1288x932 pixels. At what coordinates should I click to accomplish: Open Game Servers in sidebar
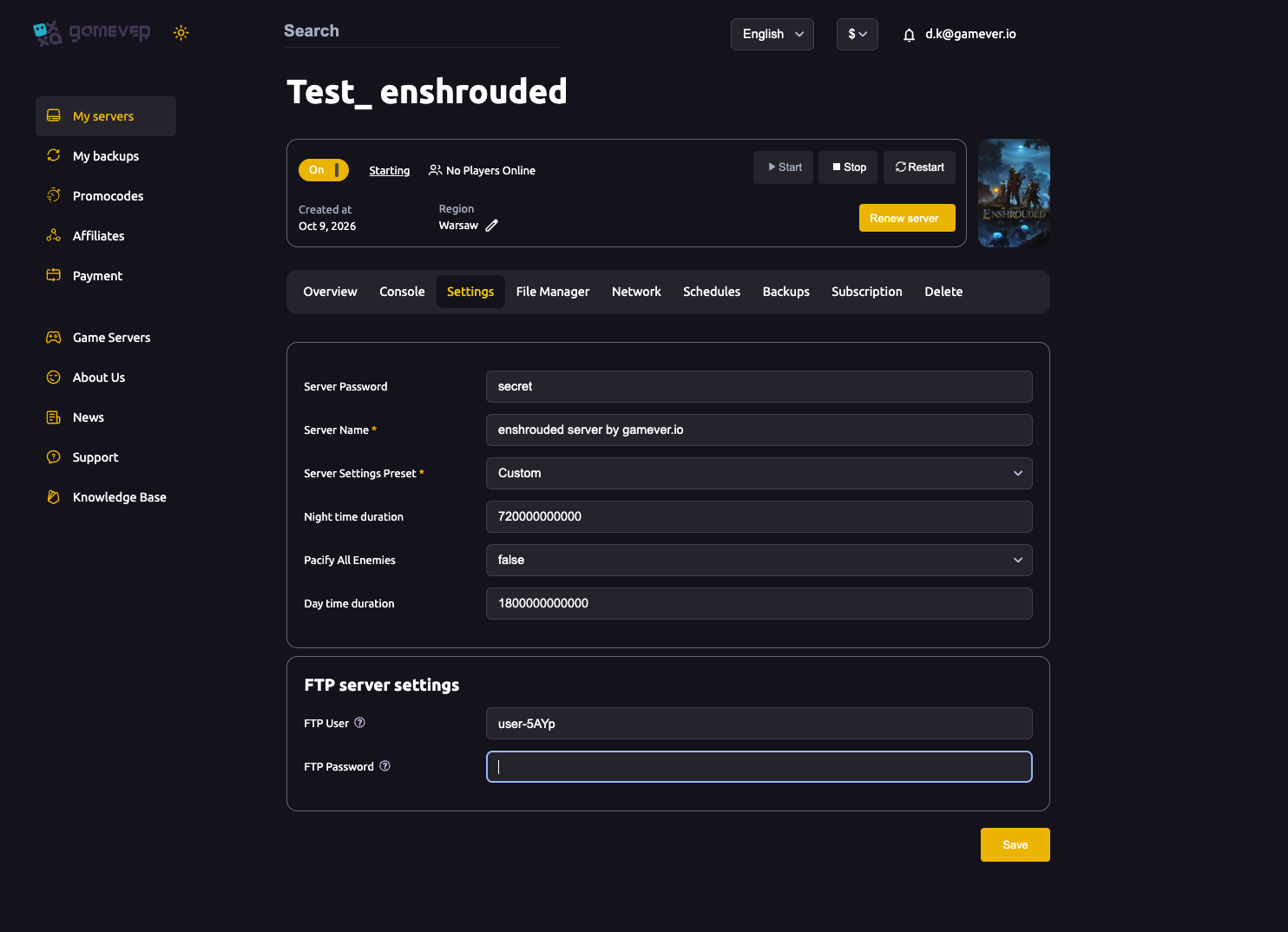pos(106,338)
